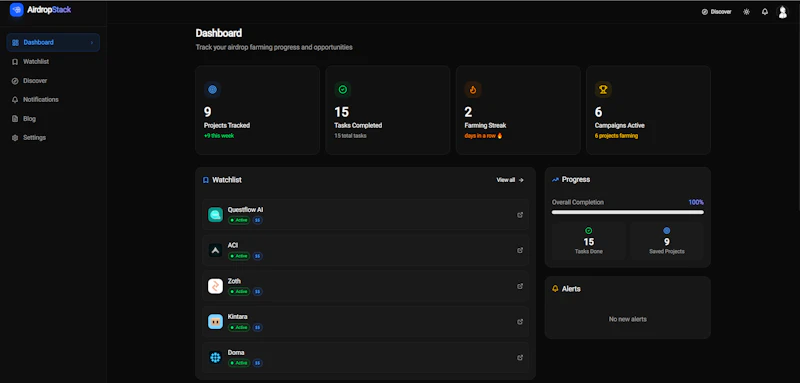Viewport: 800px width, 383px height.
Task: Click the Active badge on ACI
Action: click(239, 256)
